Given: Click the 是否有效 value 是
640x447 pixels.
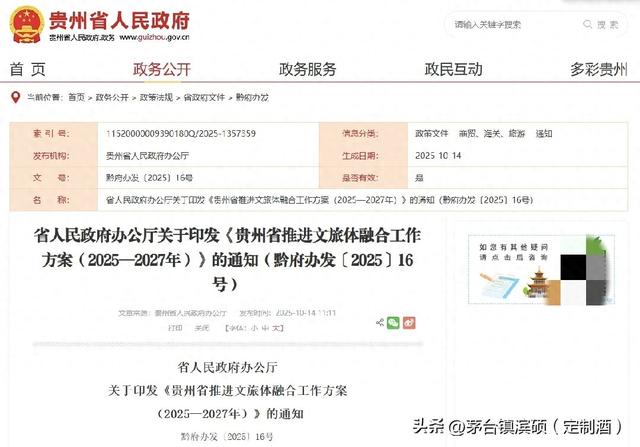Looking at the screenshot, I should pos(419,178).
